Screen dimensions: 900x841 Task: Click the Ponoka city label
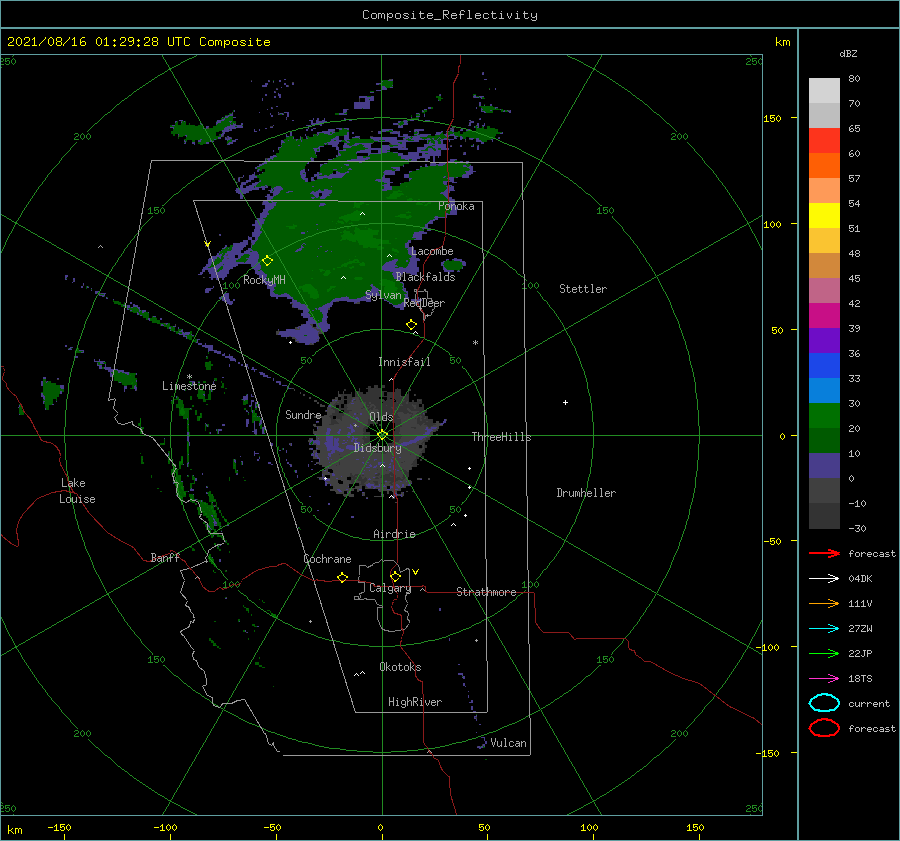[456, 206]
